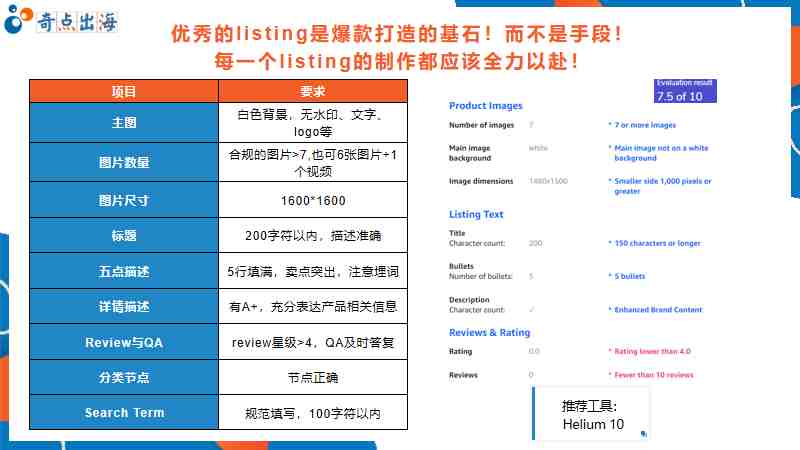Select the 分类节点 row header

pos(124,378)
